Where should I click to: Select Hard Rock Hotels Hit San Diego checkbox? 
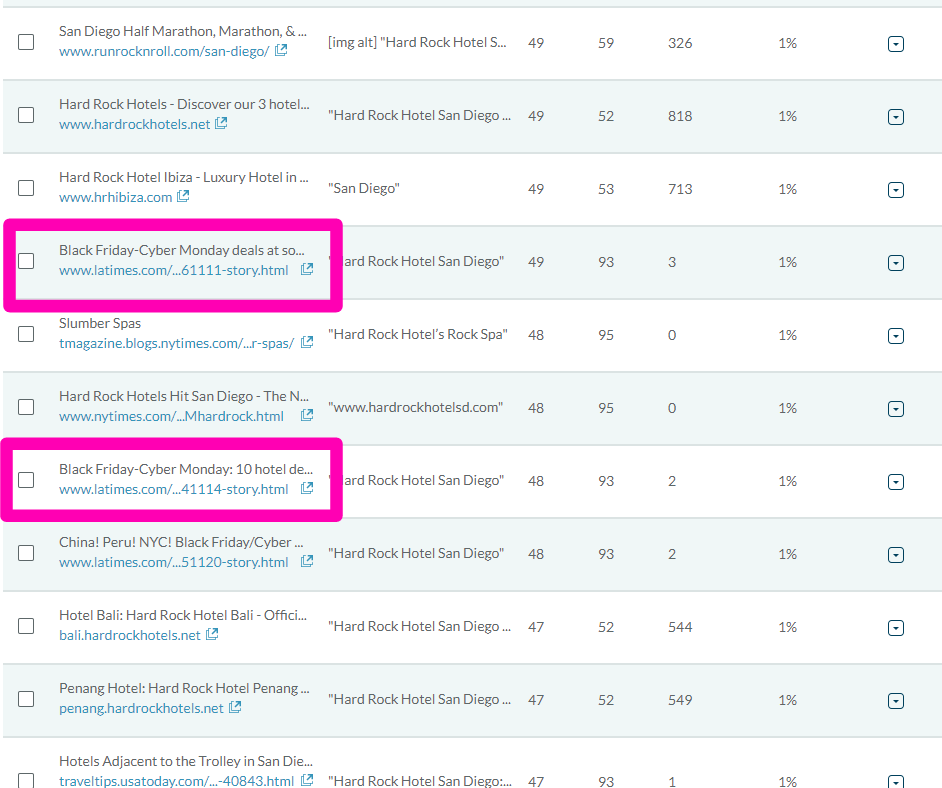coord(26,407)
